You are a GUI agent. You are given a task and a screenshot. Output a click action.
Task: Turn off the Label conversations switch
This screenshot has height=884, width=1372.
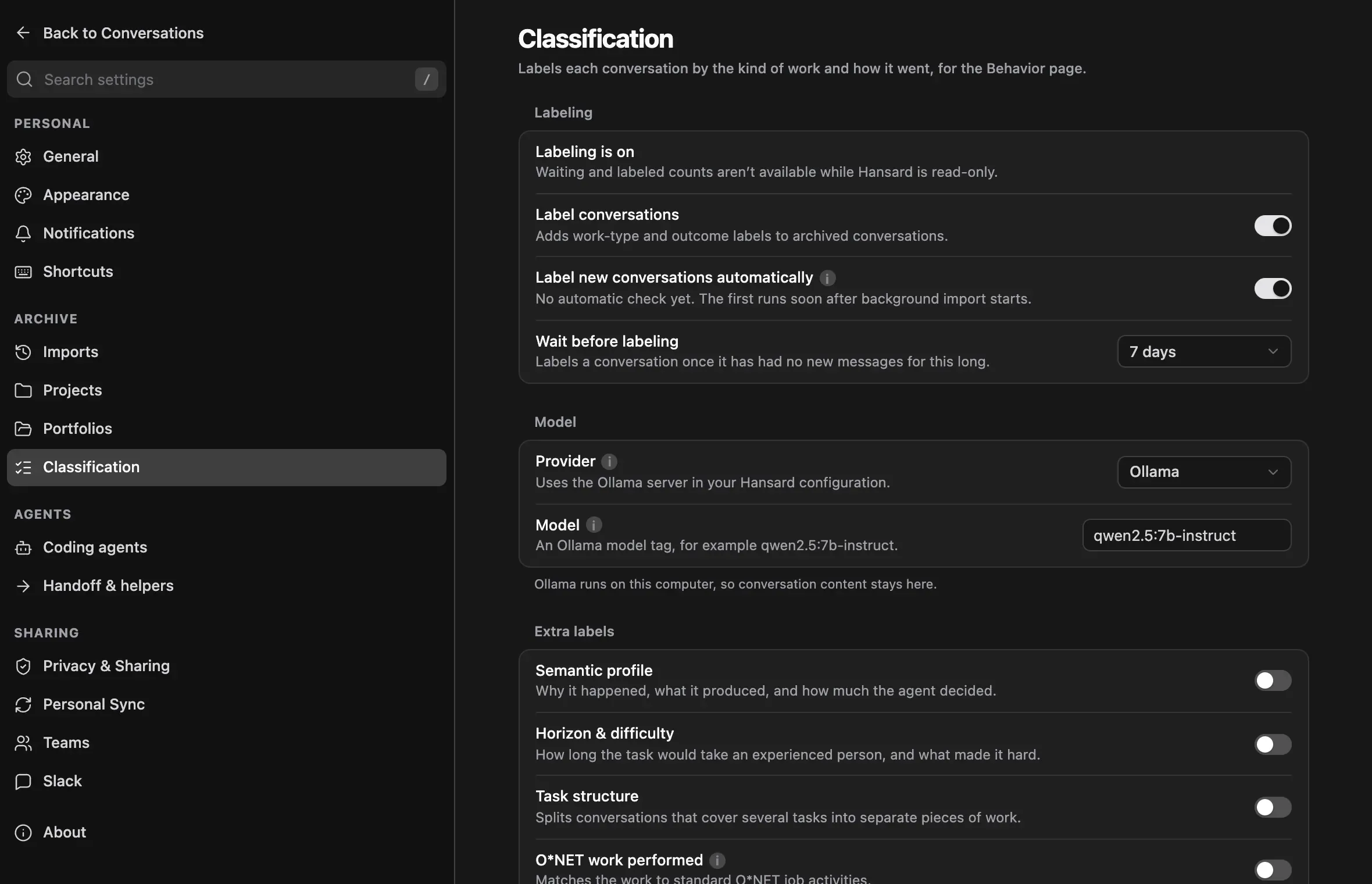point(1273,226)
